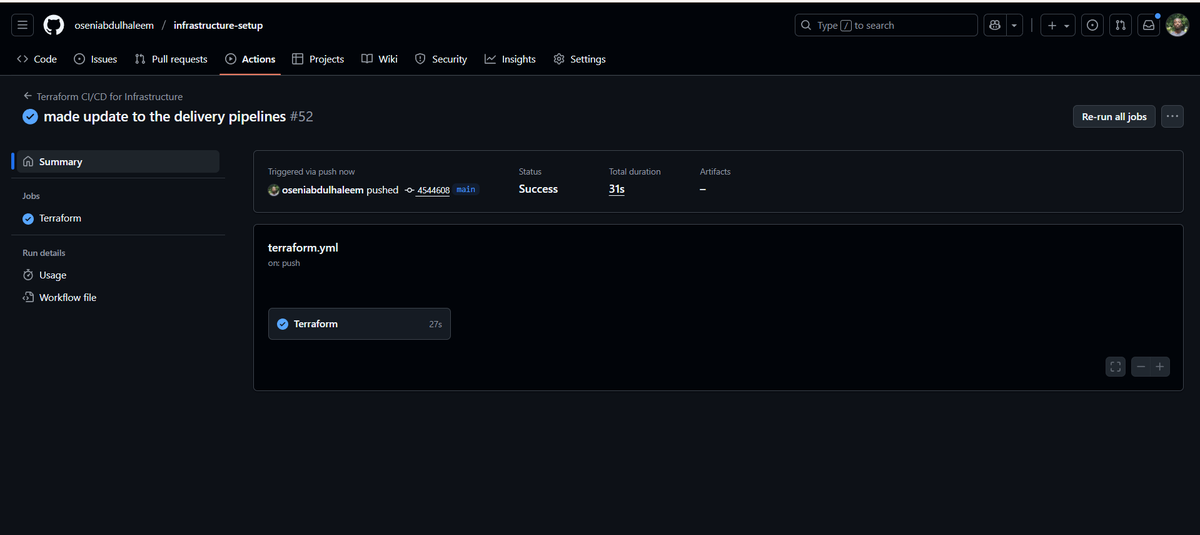1200x535 pixels.
Task: Click the 'on: push' trigger text
Action: point(284,263)
